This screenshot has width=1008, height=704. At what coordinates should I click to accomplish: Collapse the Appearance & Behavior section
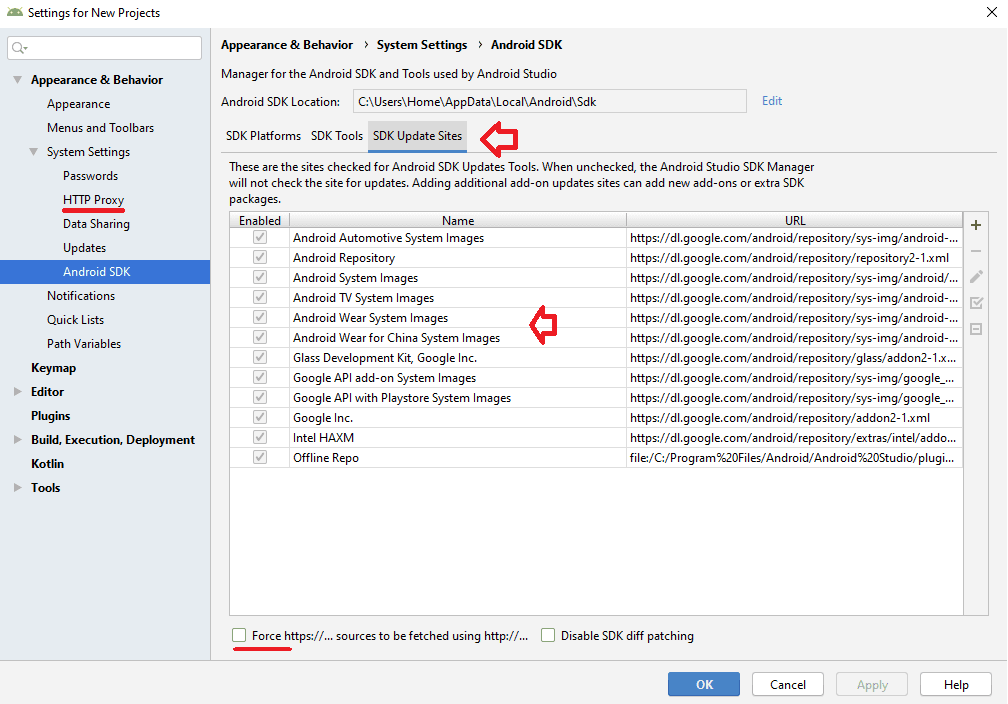click(x=17, y=79)
